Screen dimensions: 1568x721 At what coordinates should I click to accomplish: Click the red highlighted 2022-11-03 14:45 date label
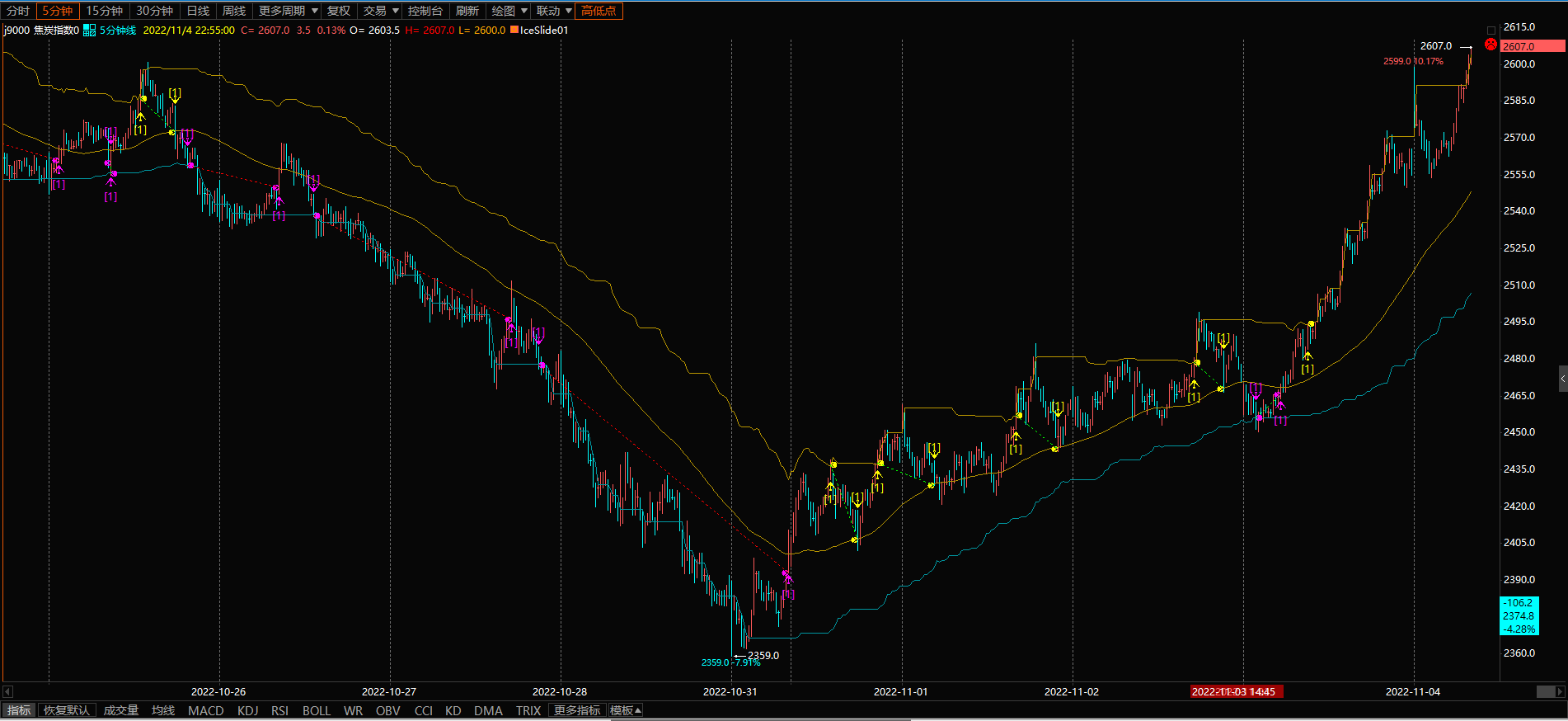pos(1234,691)
